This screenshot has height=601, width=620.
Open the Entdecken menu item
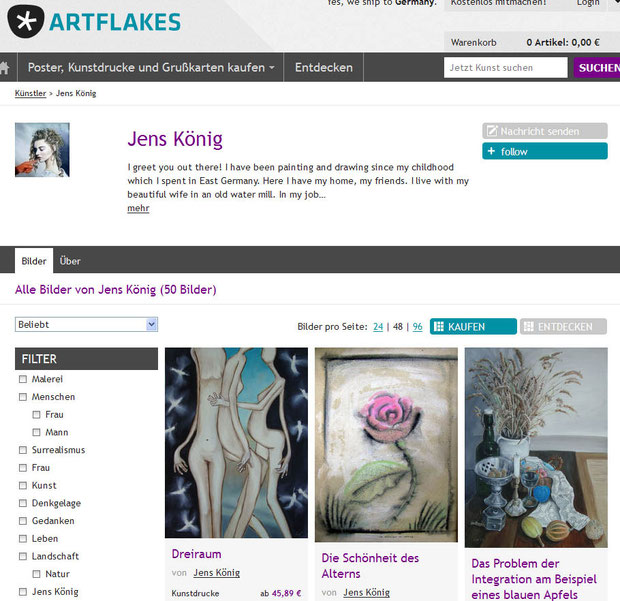tap(323, 68)
